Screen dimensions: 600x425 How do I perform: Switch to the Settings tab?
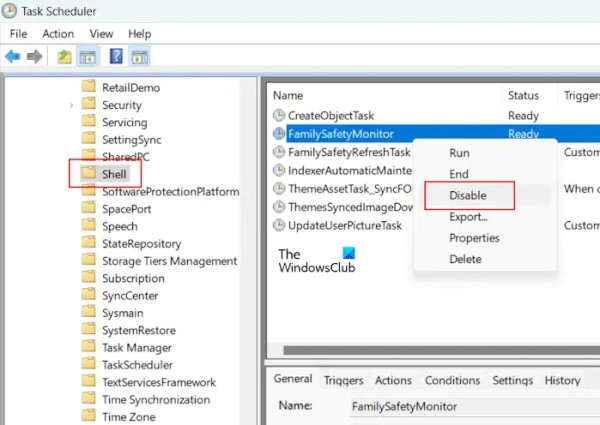coord(513,380)
